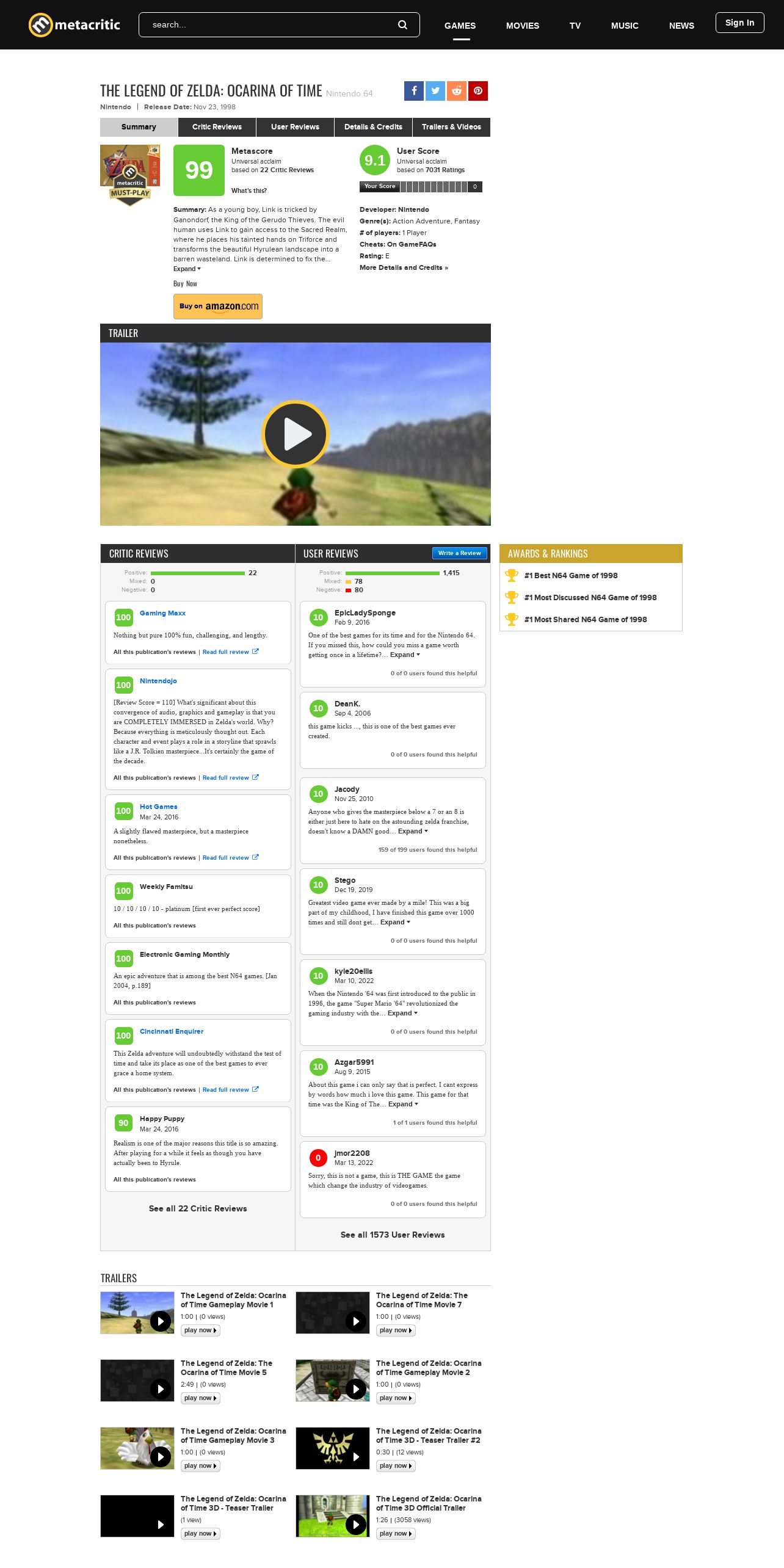784x1568 pixels.
Task: Click trophy icon for Most Discussed N64 Game
Action: 512,597
